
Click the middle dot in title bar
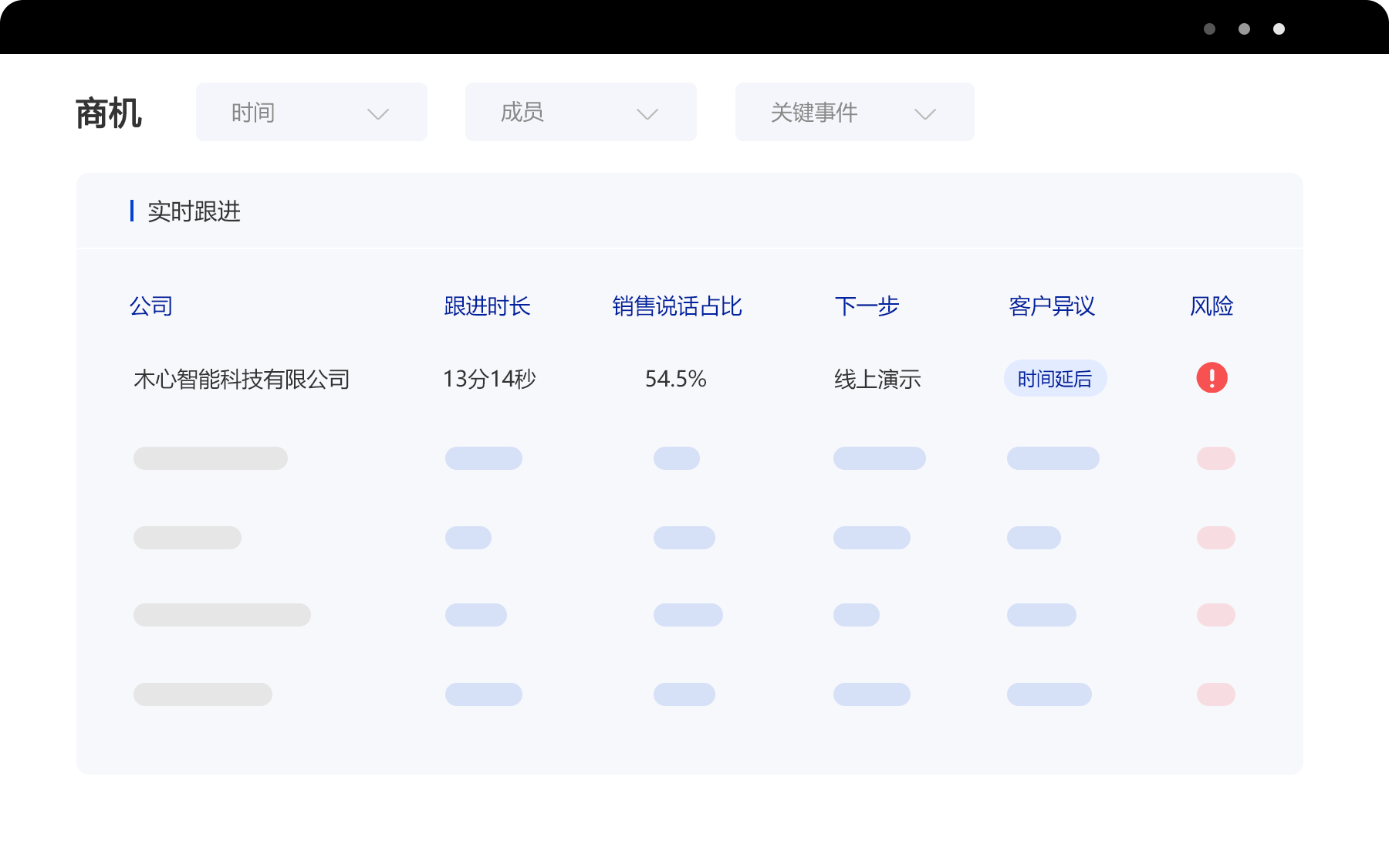(x=1244, y=29)
